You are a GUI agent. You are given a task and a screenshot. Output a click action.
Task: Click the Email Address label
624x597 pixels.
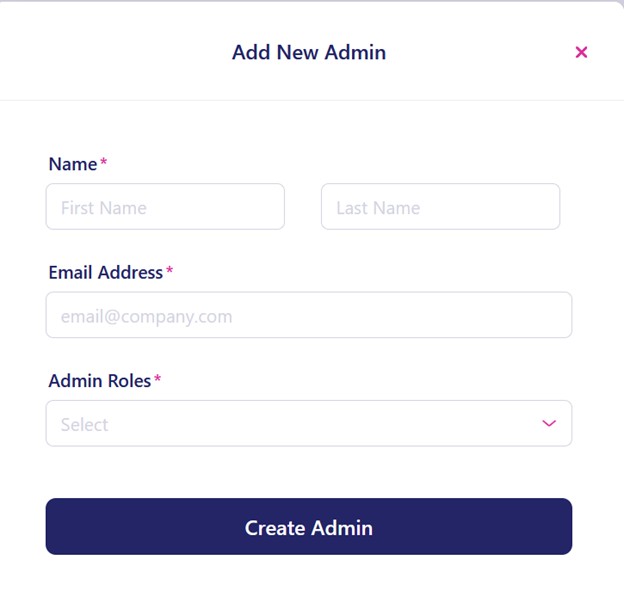pos(105,272)
